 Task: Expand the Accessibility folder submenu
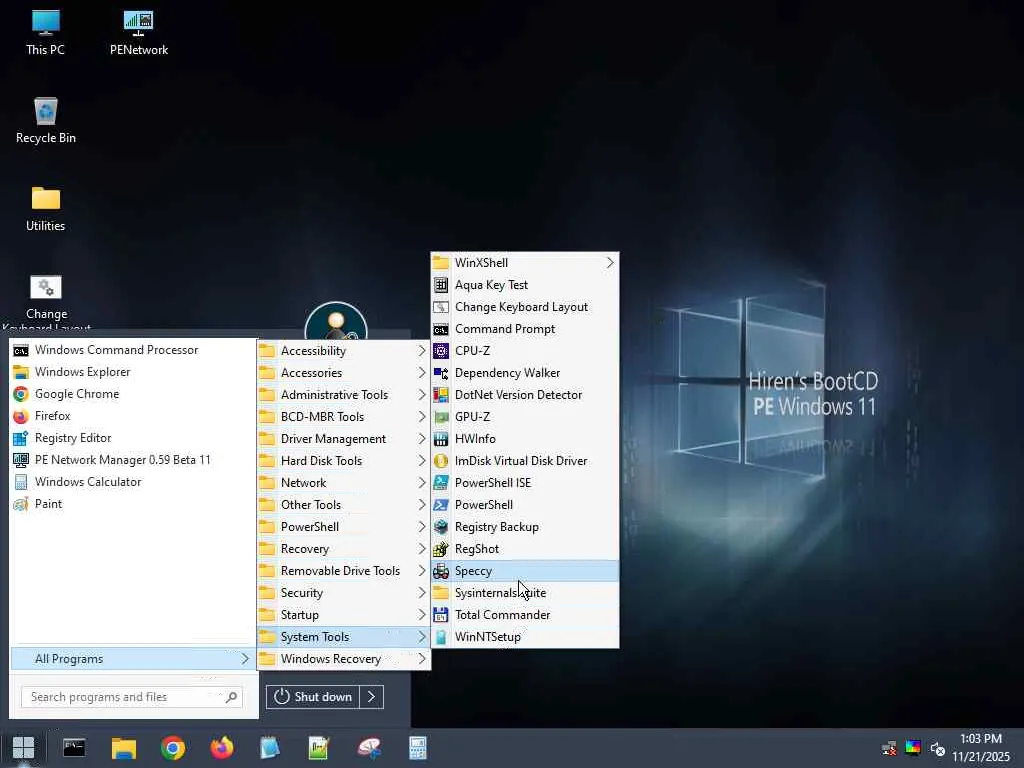tap(344, 351)
